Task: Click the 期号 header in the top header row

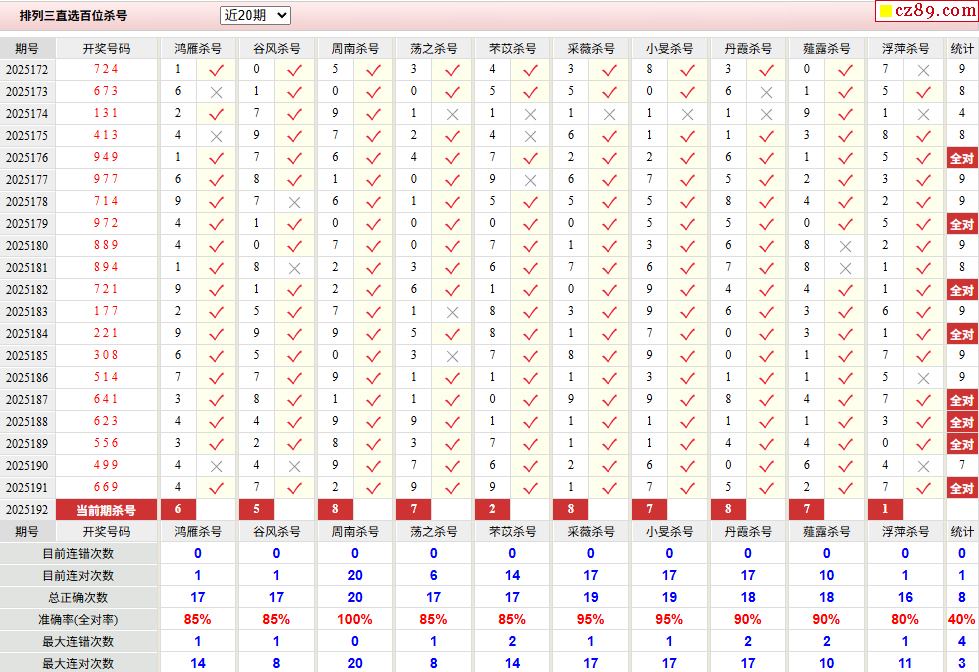Action: click(x=27, y=49)
